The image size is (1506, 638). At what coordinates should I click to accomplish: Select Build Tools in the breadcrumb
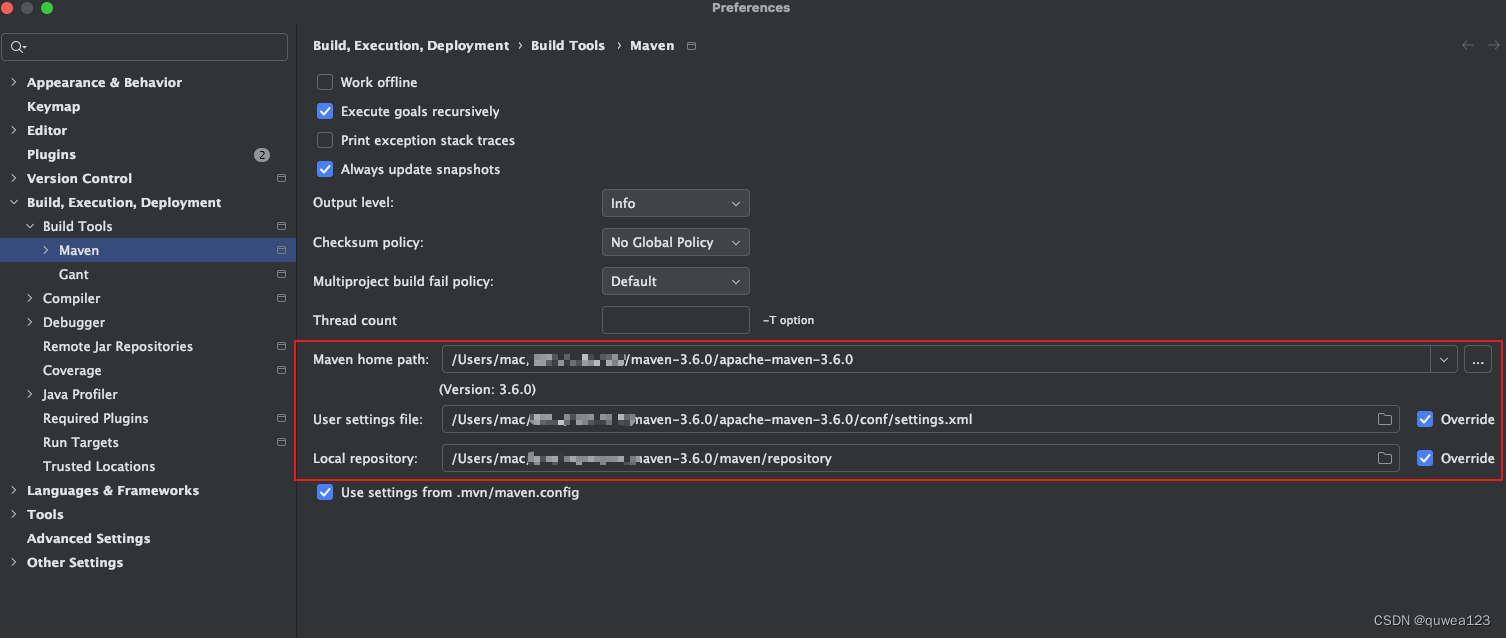tap(567, 45)
